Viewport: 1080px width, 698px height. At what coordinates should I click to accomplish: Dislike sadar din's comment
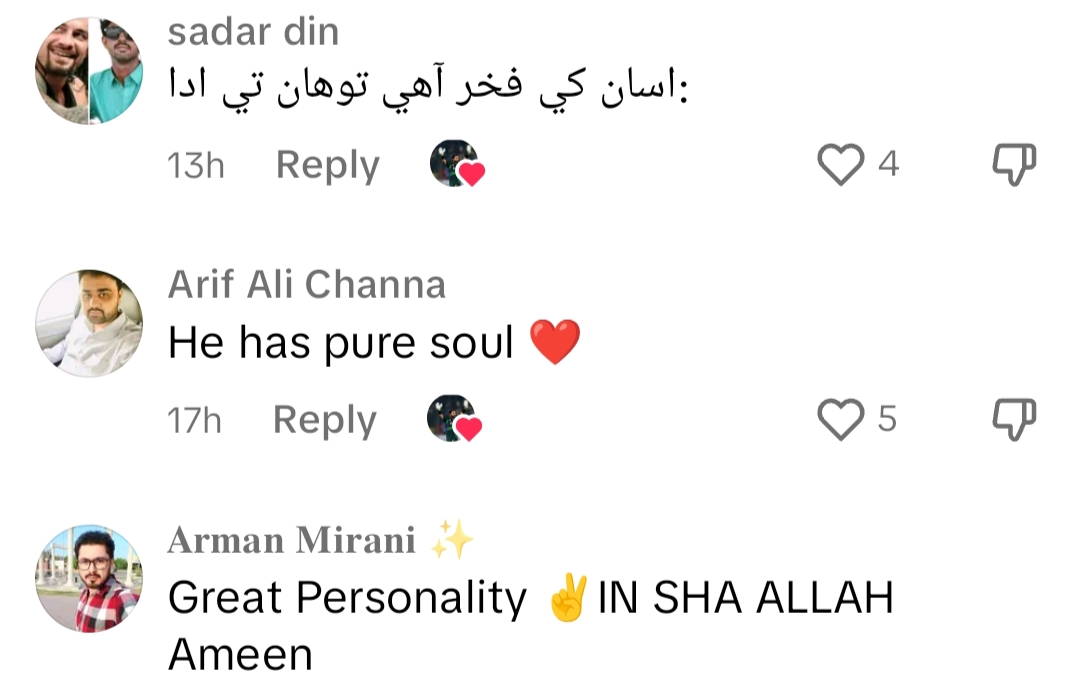[1013, 164]
